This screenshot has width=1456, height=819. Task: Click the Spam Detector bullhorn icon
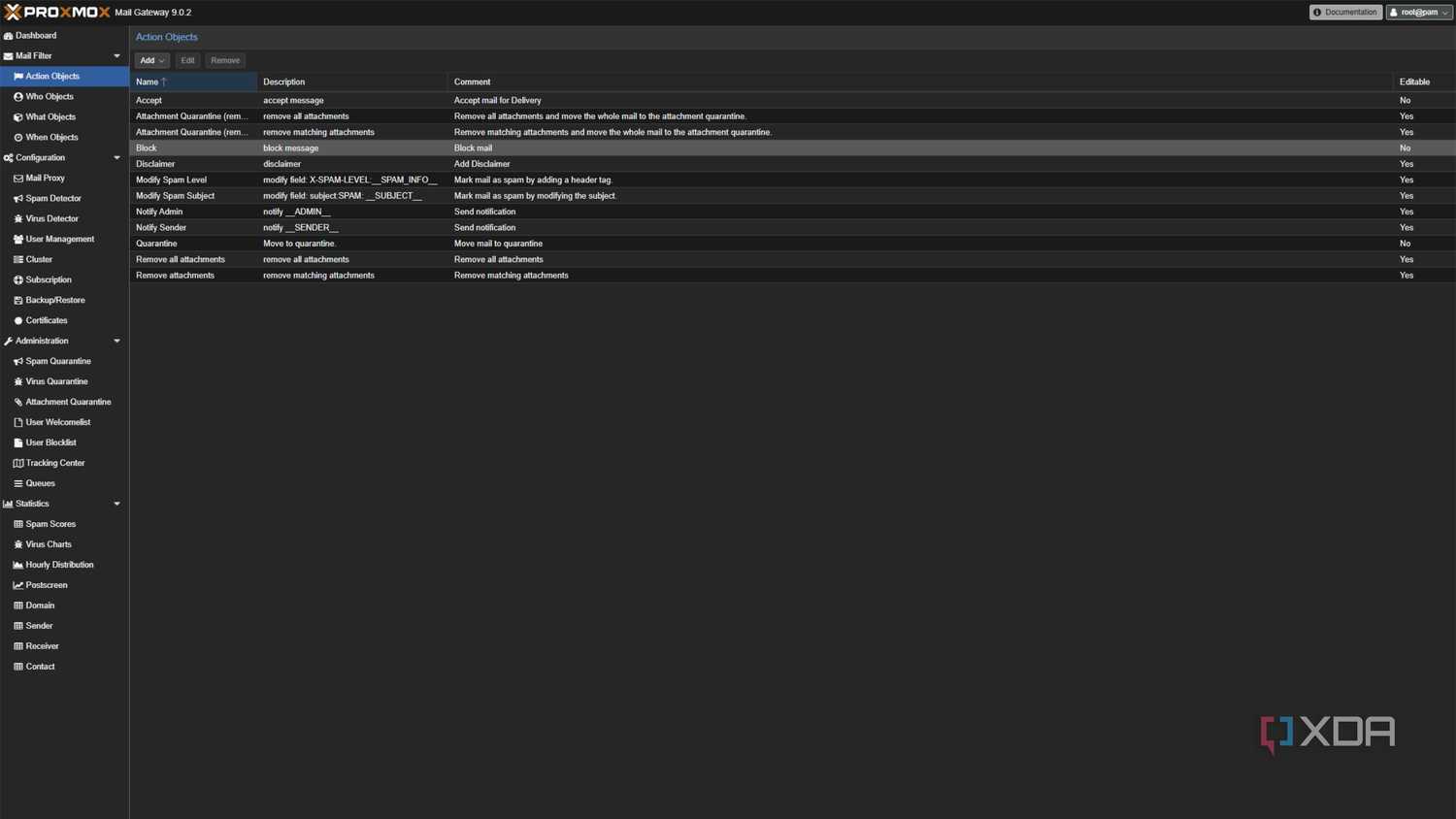point(17,199)
